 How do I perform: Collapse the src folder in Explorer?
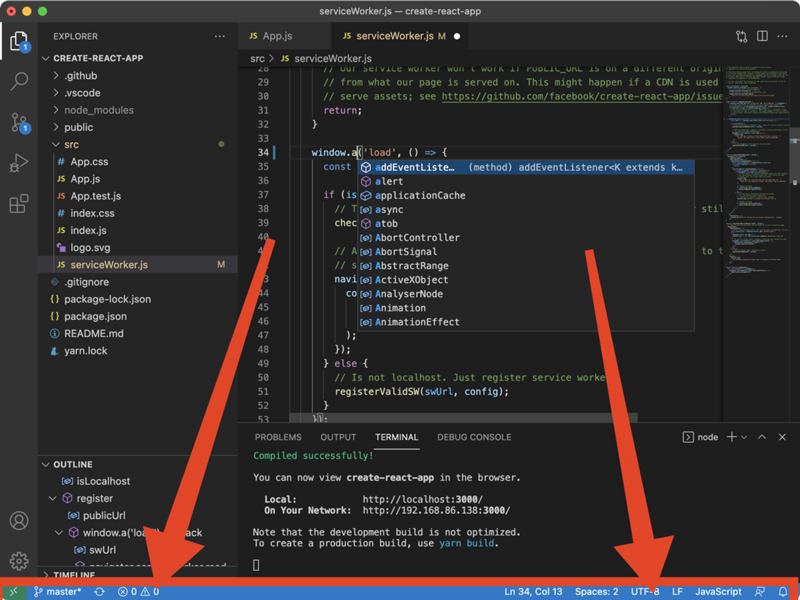71,145
